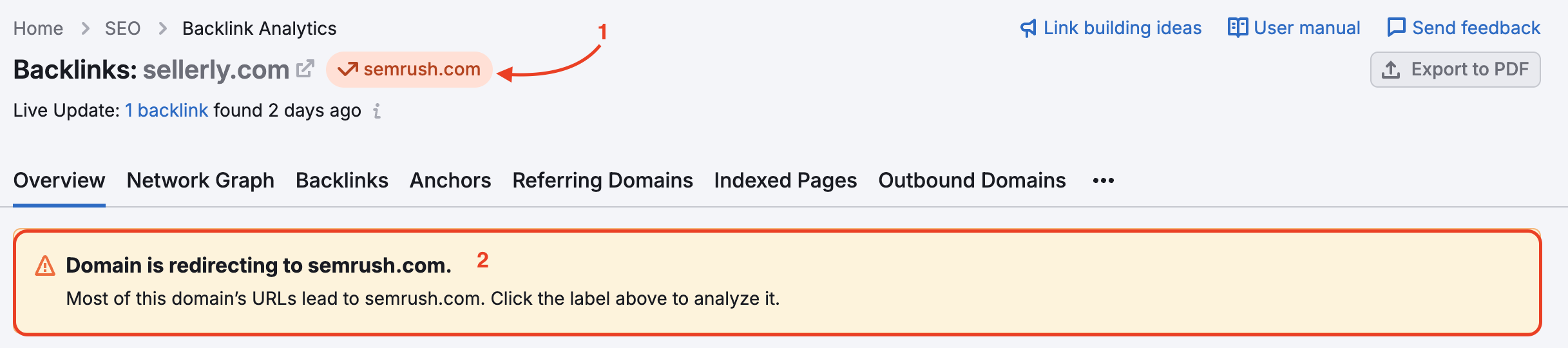Screen dimensions: 1568x348
Task: Open sellerly.com external link icon
Action: point(305,69)
